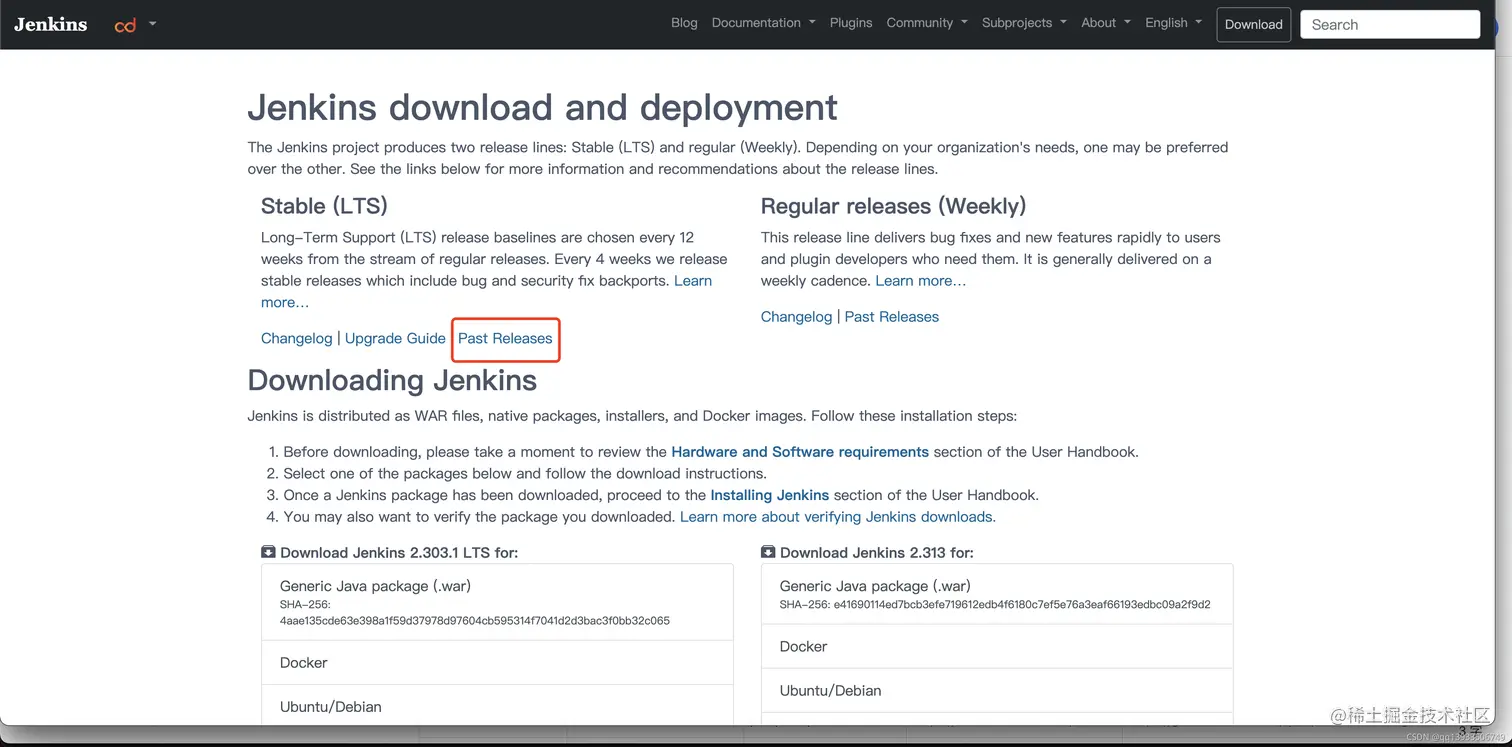Open Past Releases under Stable LTS

pos(505,338)
